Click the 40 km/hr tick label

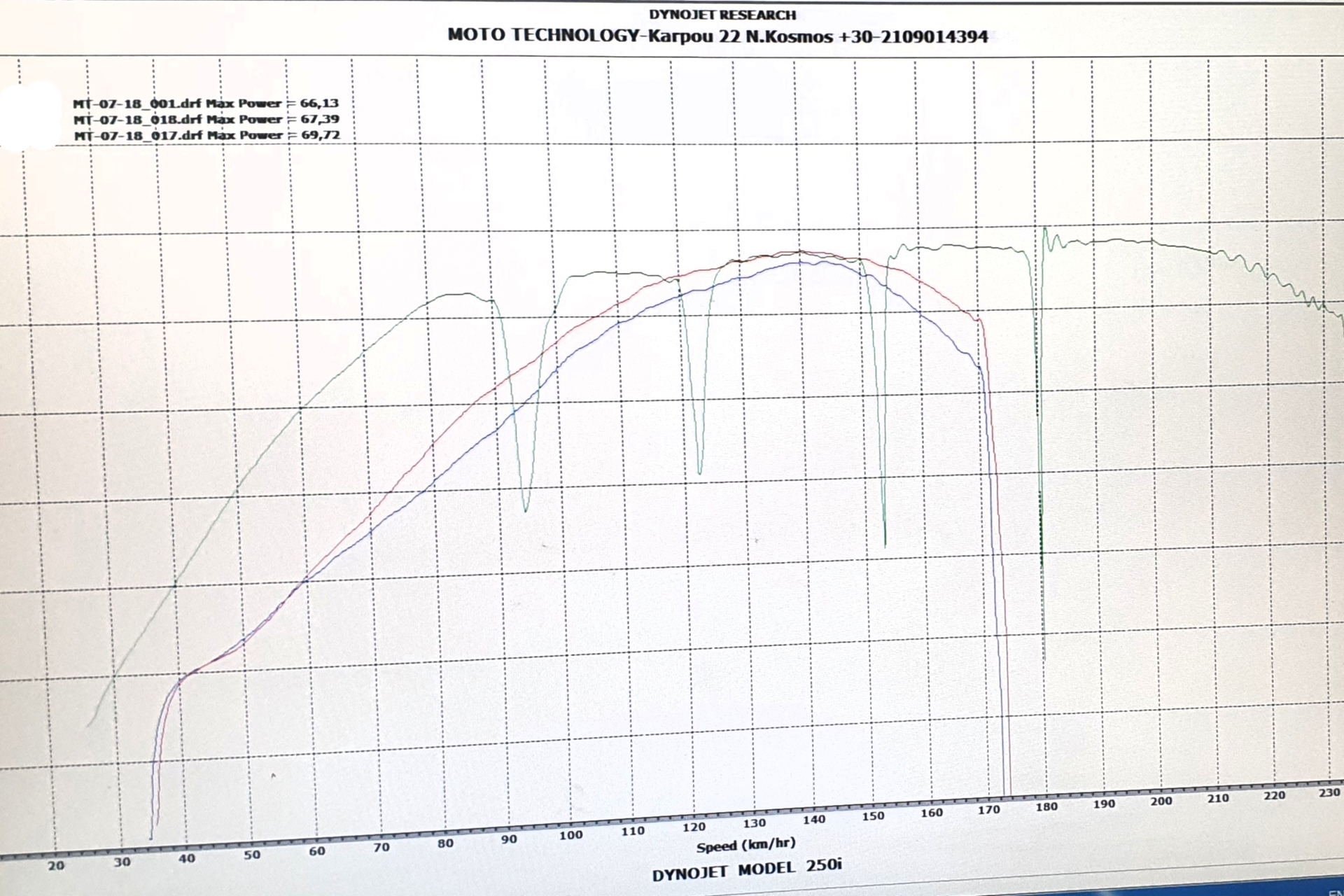pos(186,859)
